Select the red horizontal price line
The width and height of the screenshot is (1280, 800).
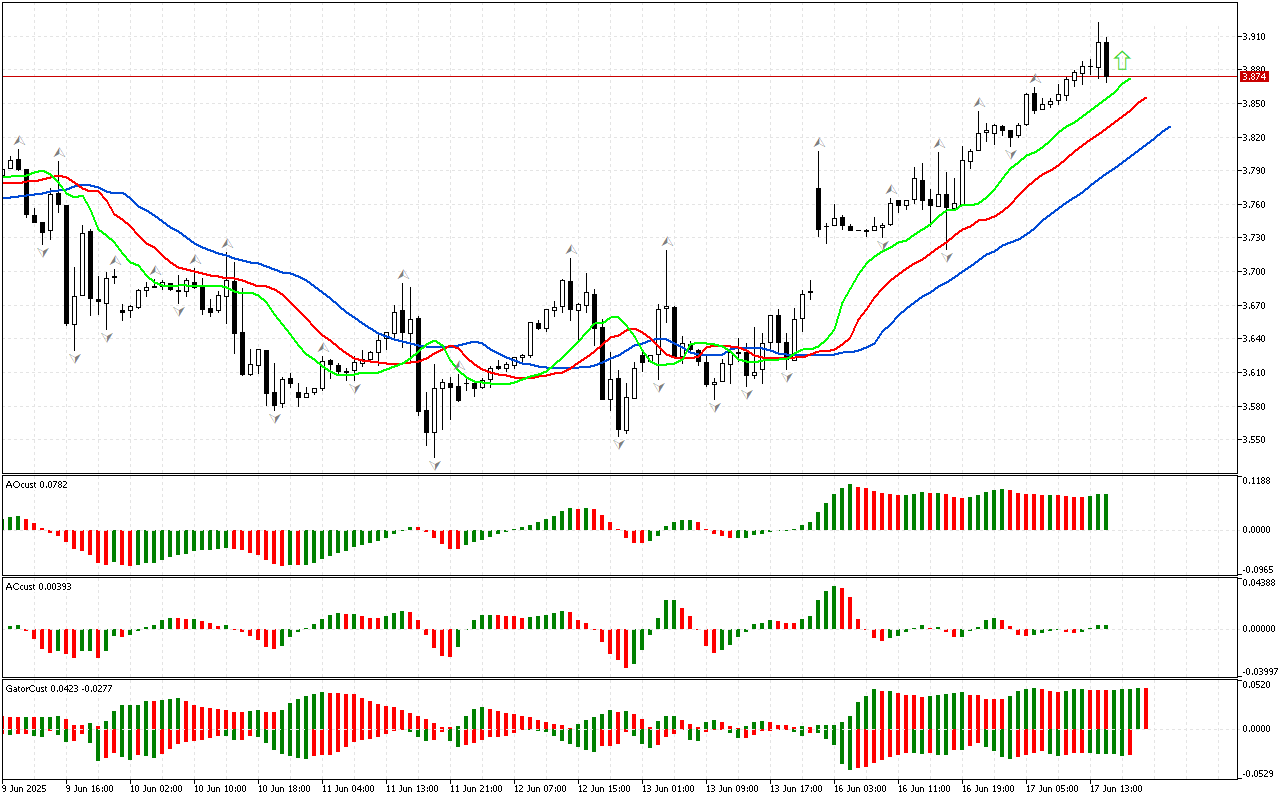pos(600,76)
